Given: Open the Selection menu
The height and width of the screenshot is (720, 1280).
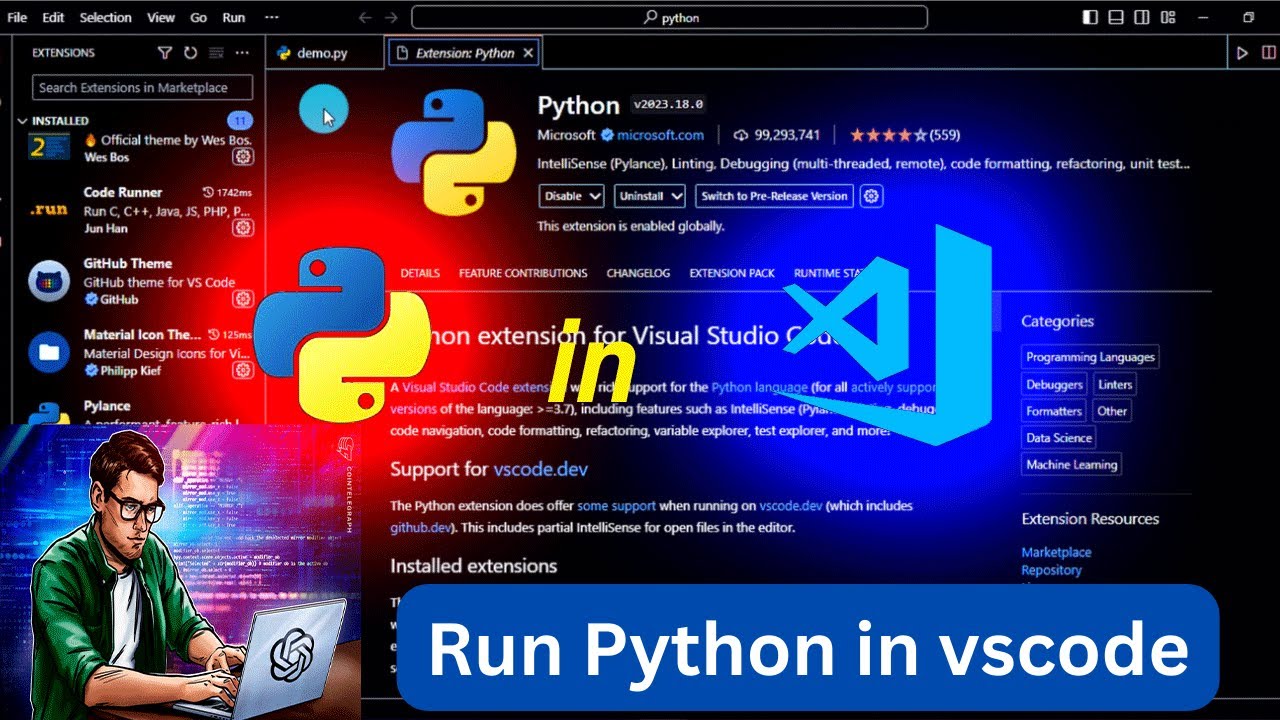Looking at the screenshot, I should 105,18.
